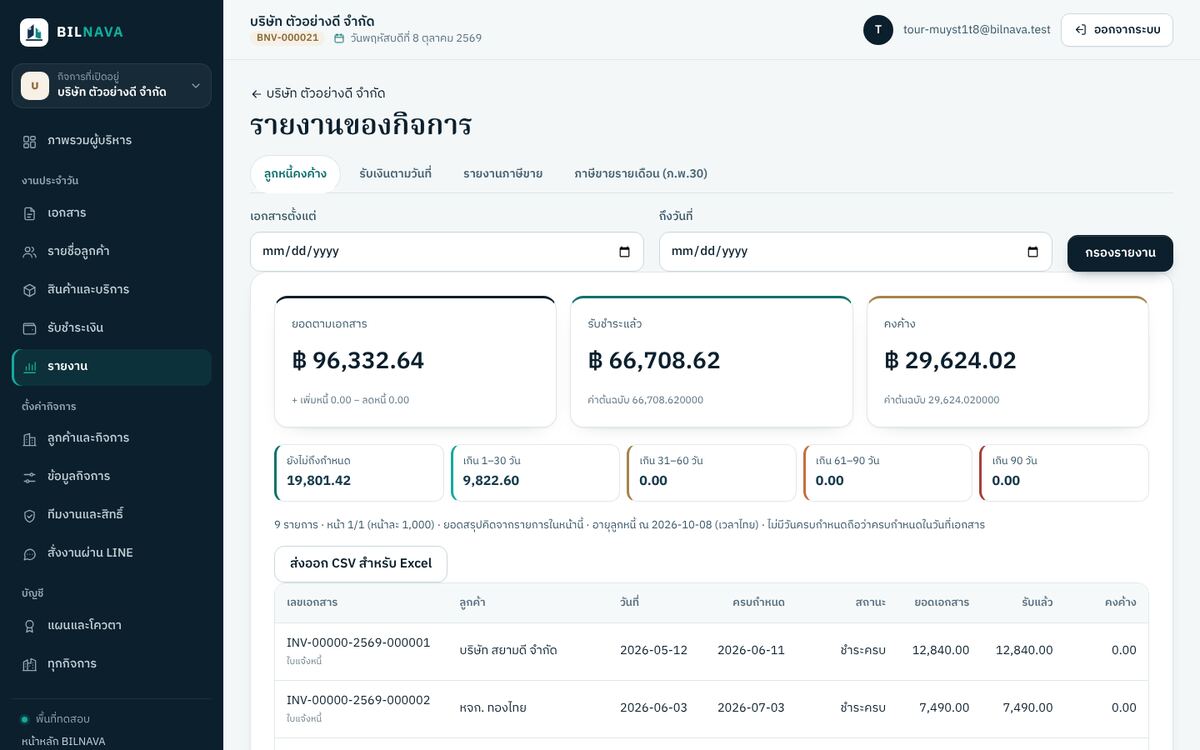Image resolution: width=1200 pixels, height=750 pixels.
Task: Click the รับชำระแล้ว ฿ 66,708.62 summary card
Action: 711,362
